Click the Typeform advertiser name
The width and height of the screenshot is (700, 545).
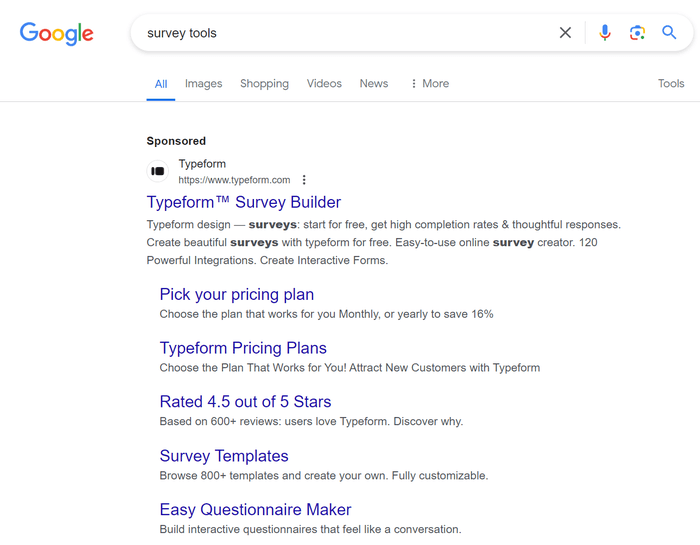(202, 164)
